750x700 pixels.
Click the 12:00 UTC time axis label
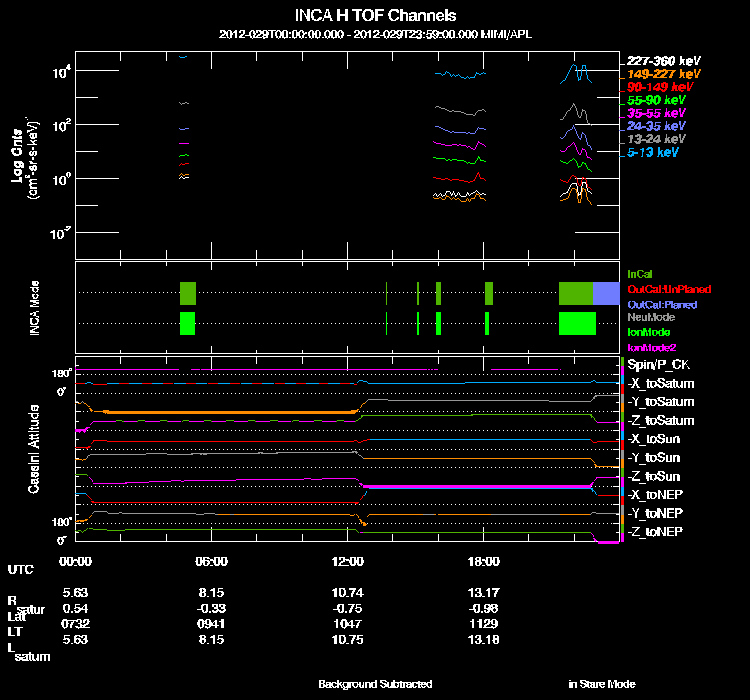click(x=347, y=561)
